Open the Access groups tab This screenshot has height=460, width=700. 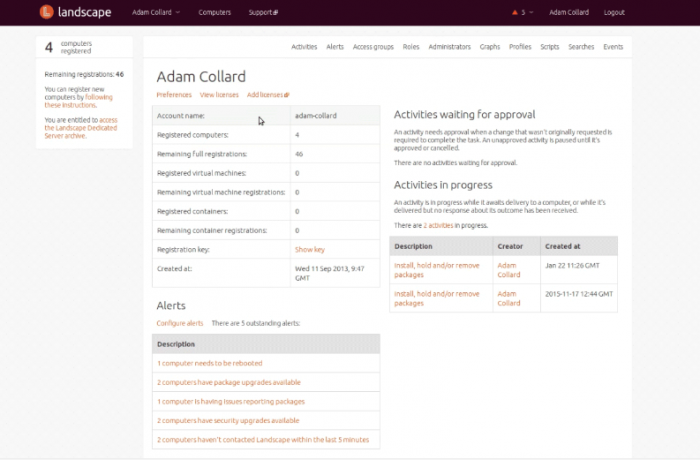[373, 47]
